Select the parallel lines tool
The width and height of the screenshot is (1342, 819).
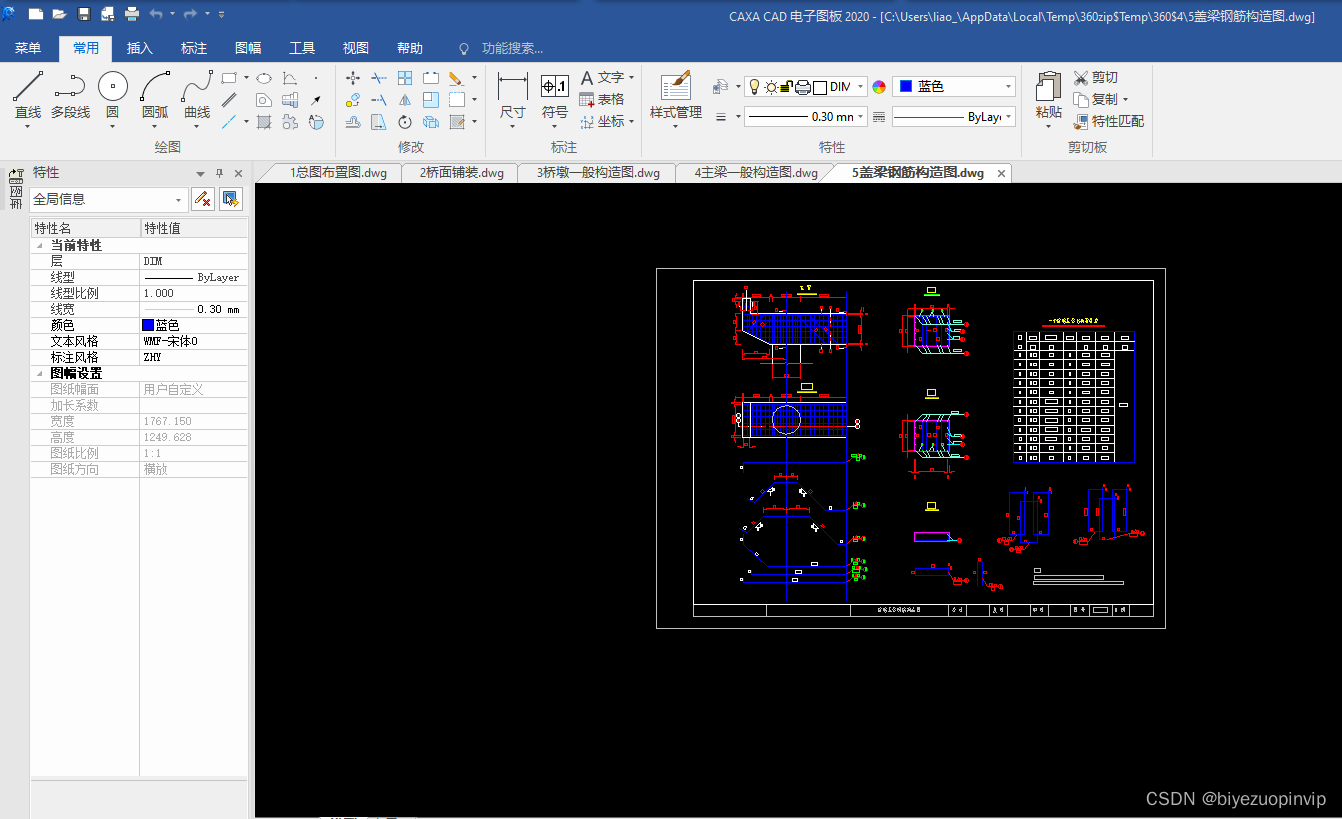[x=229, y=100]
